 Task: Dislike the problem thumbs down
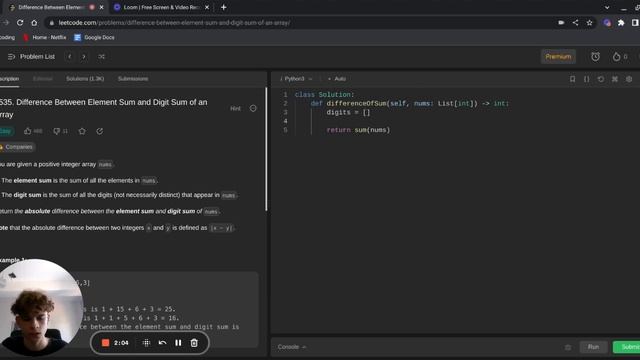pyautogui.click(x=57, y=131)
